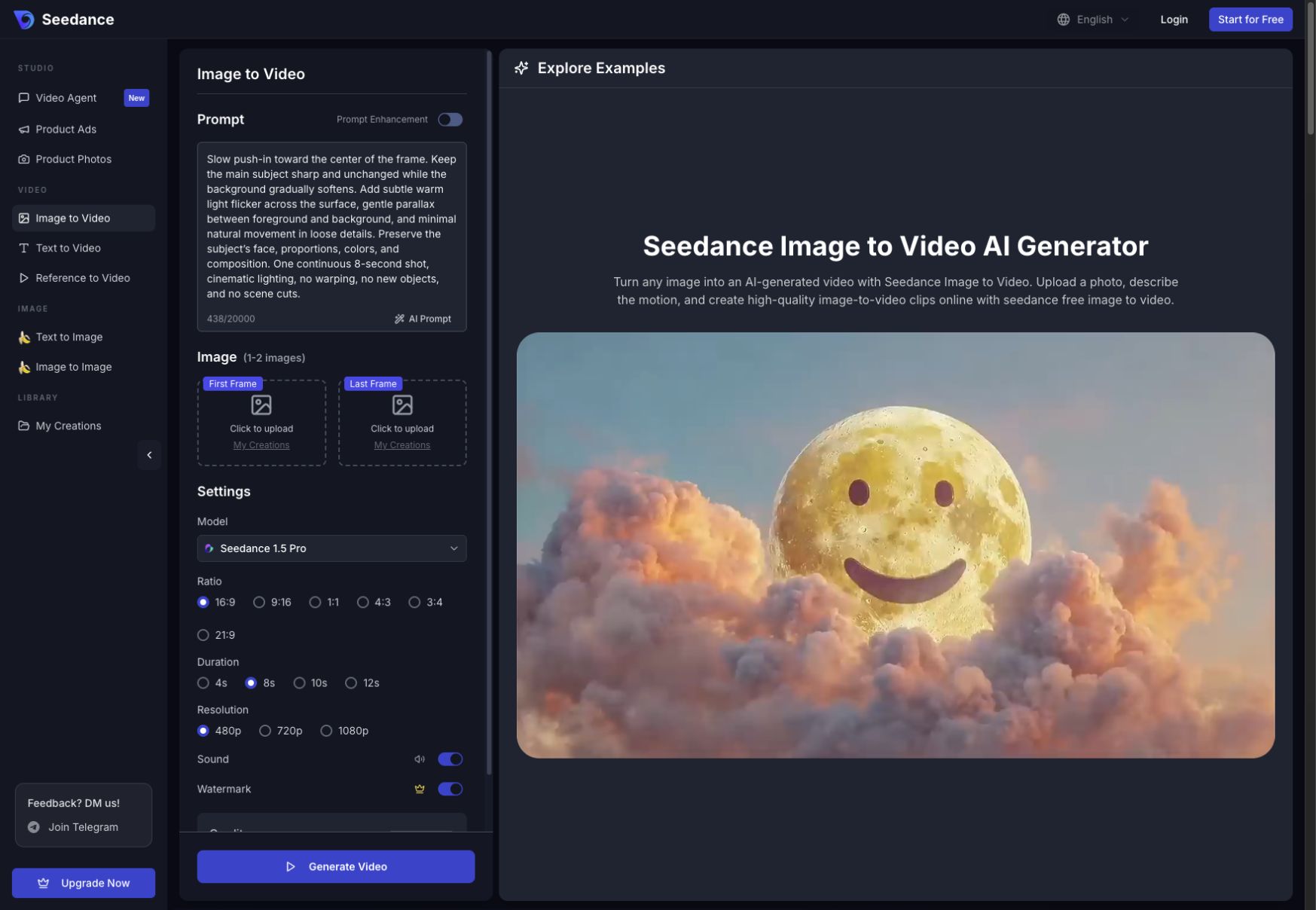Click the First Frame upload image icon
This screenshot has width=1316, height=910.
[x=261, y=405]
